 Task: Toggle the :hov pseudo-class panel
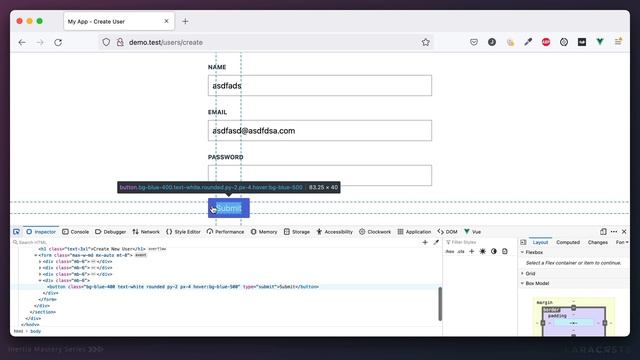pyautogui.click(x=450, y=251)
